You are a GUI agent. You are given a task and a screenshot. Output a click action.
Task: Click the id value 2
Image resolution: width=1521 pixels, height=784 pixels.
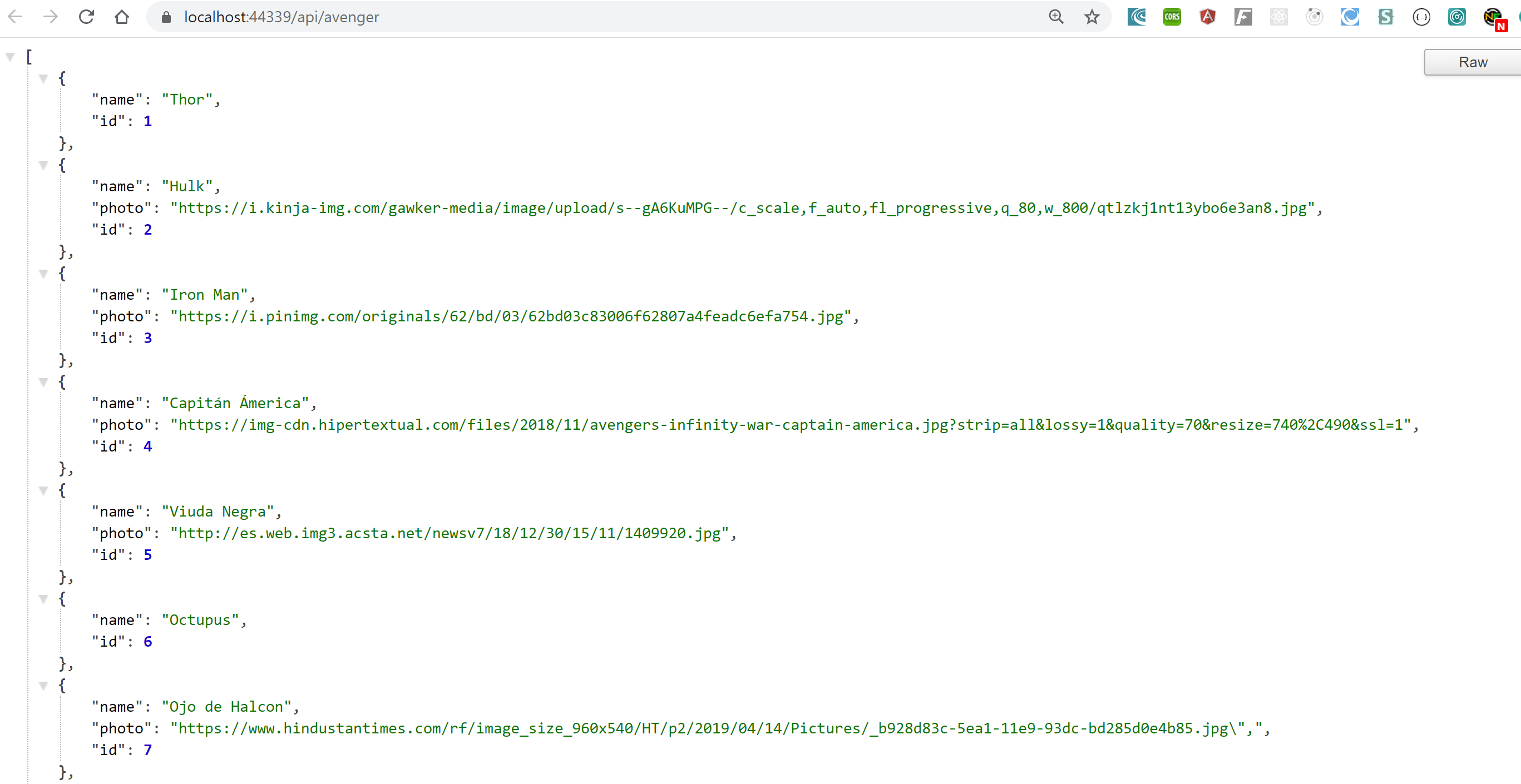click(x=147, y=230)
